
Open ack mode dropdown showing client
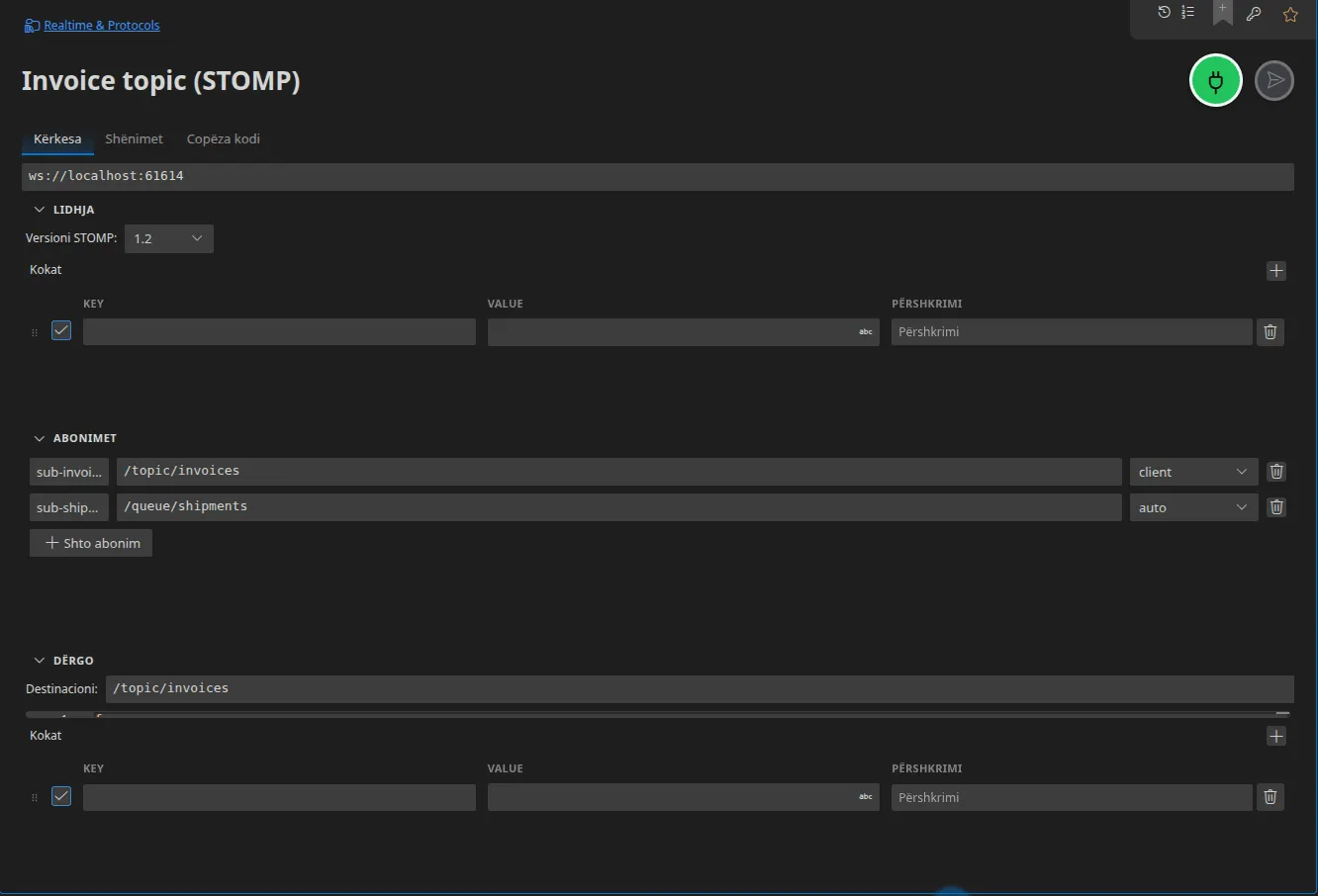pyautogui.click(x=1193, y=472)
